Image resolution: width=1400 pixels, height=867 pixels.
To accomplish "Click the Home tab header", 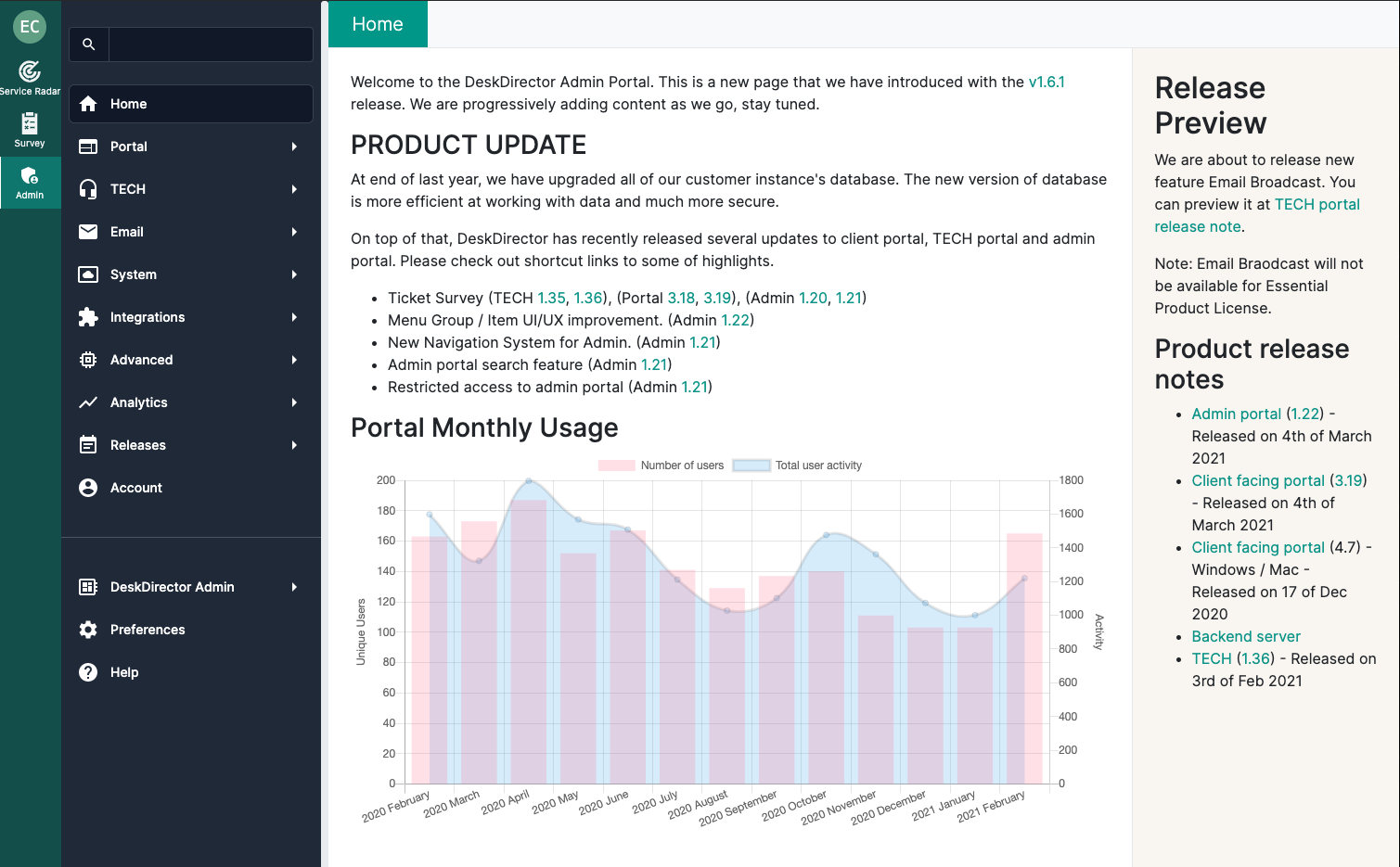I will pos(378,24).
